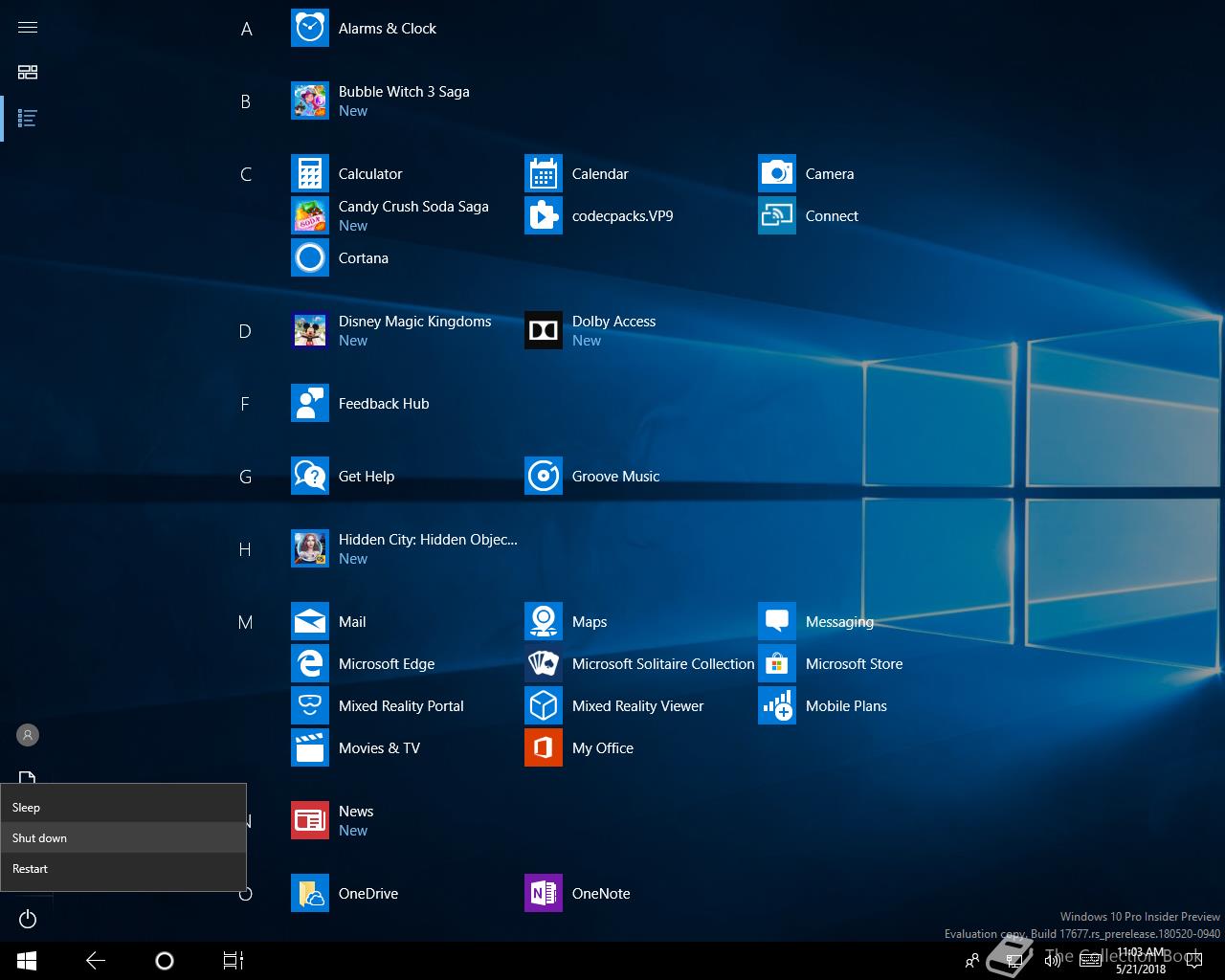Choose Sleep in the power menu
Viewport: 1225px width, 980px height.
27,808
